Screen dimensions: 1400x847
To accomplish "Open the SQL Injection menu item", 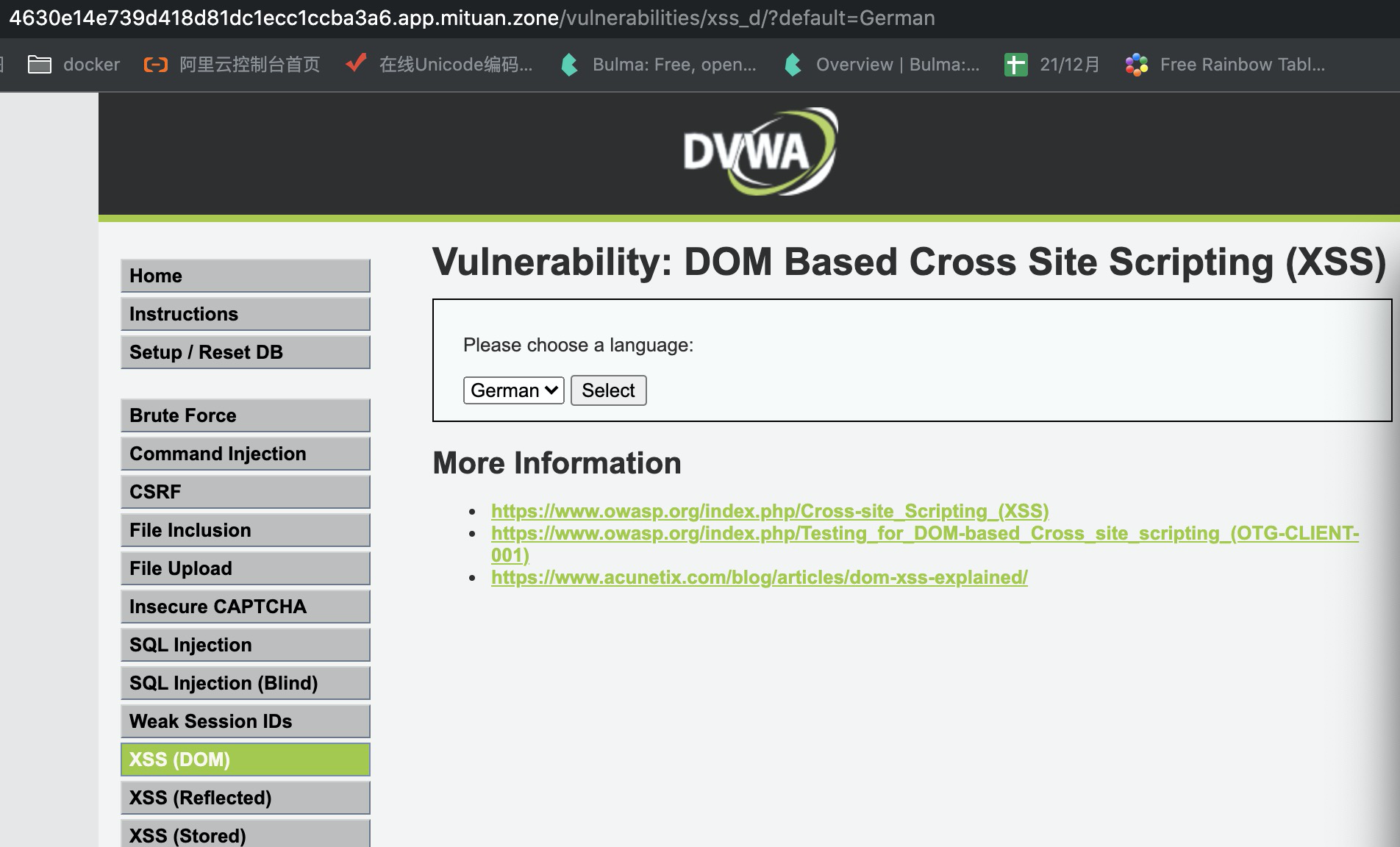I will pos(245,645).
